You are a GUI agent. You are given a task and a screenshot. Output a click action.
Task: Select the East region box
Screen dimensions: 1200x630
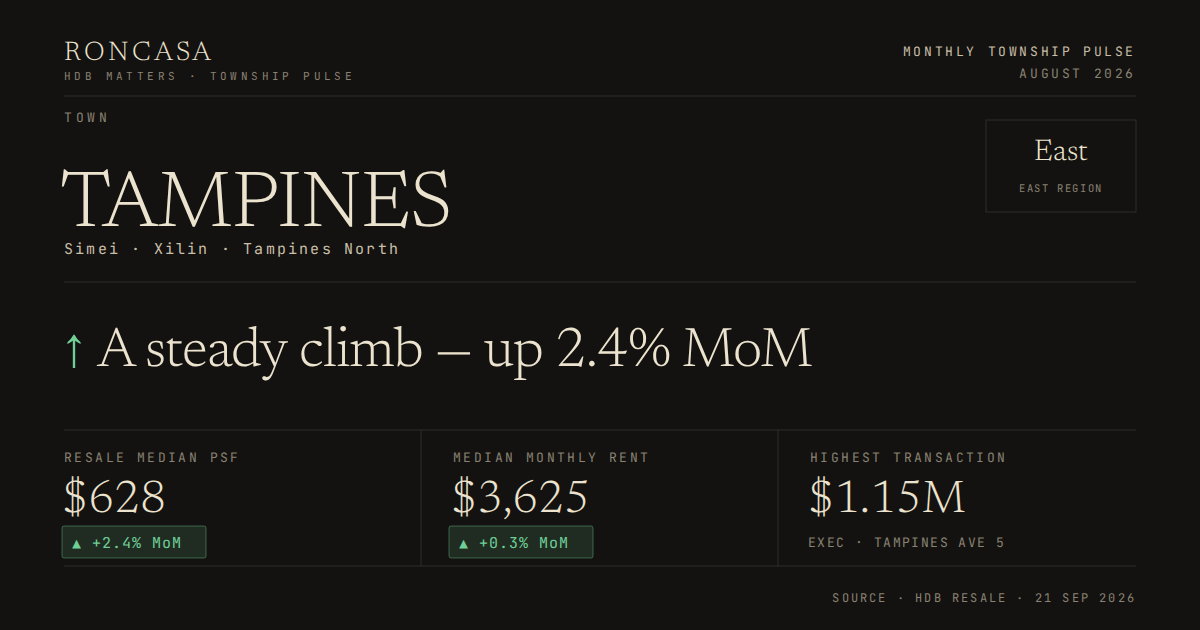[1061, 166]
